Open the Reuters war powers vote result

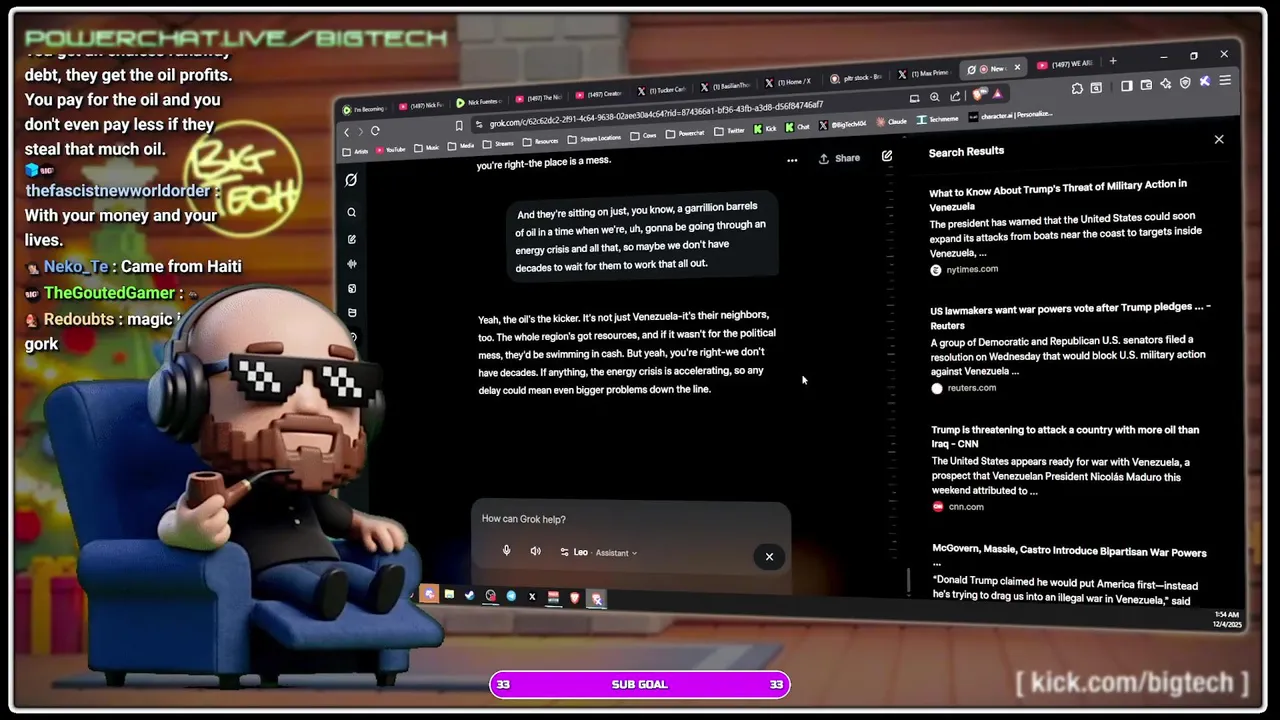(1070, 347)
